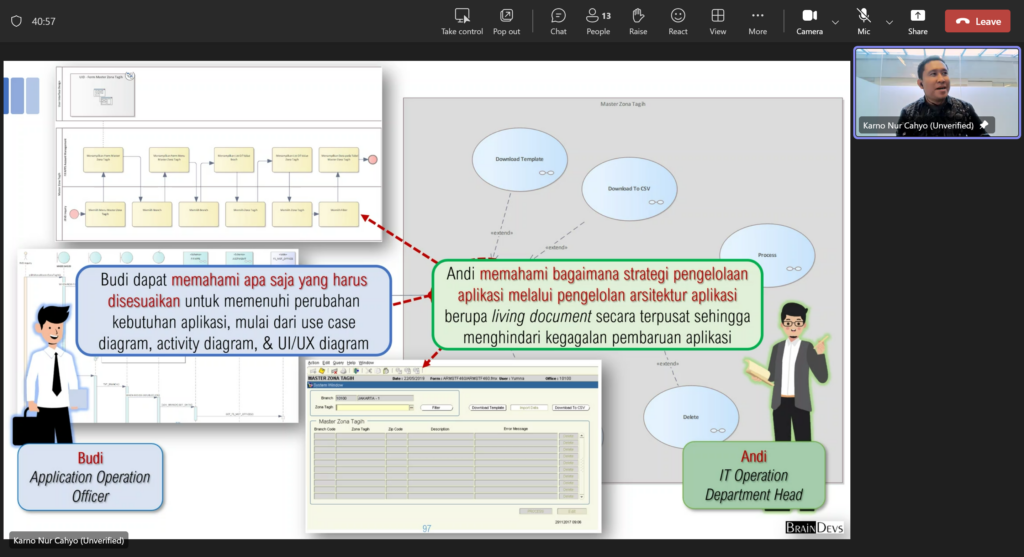Viewport: 1024px width, 557px height.
Task: Pop out the shared content window
Action: [x=506, y=16]
